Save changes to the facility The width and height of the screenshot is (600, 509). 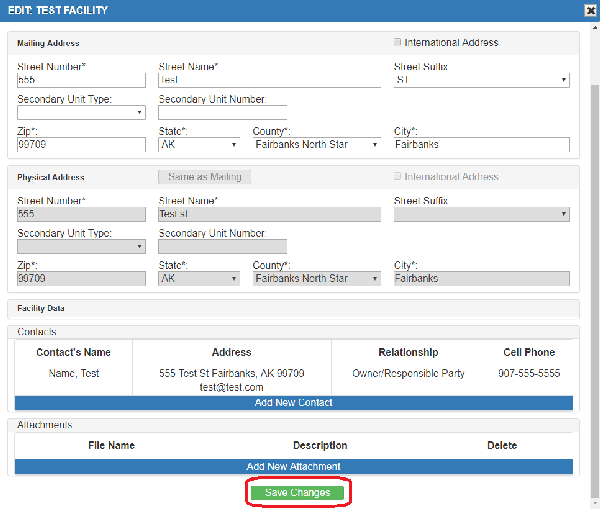[297, 493]
